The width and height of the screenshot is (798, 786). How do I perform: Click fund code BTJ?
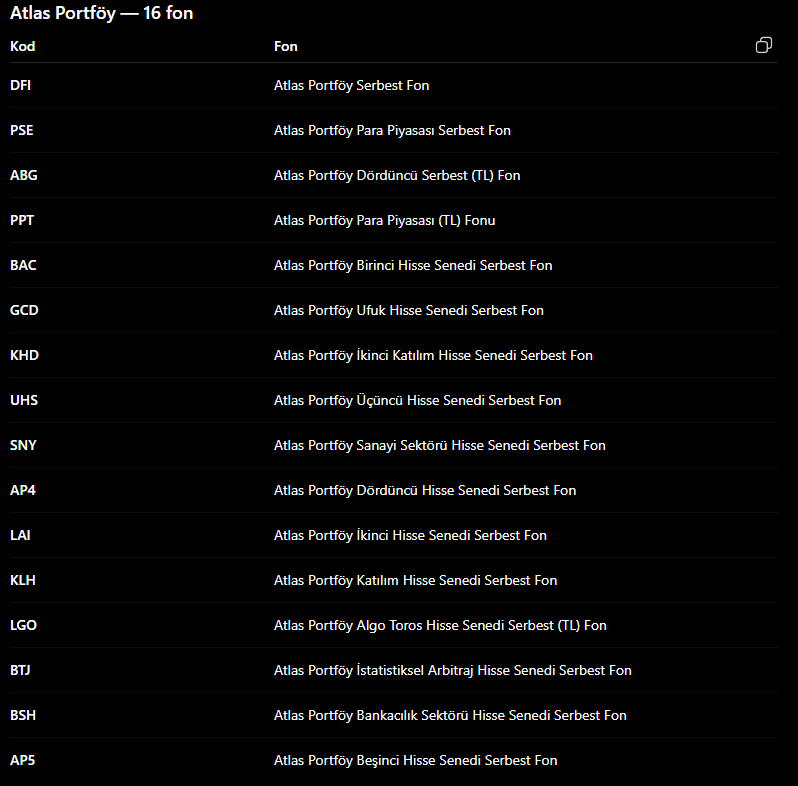click(20, 670)
